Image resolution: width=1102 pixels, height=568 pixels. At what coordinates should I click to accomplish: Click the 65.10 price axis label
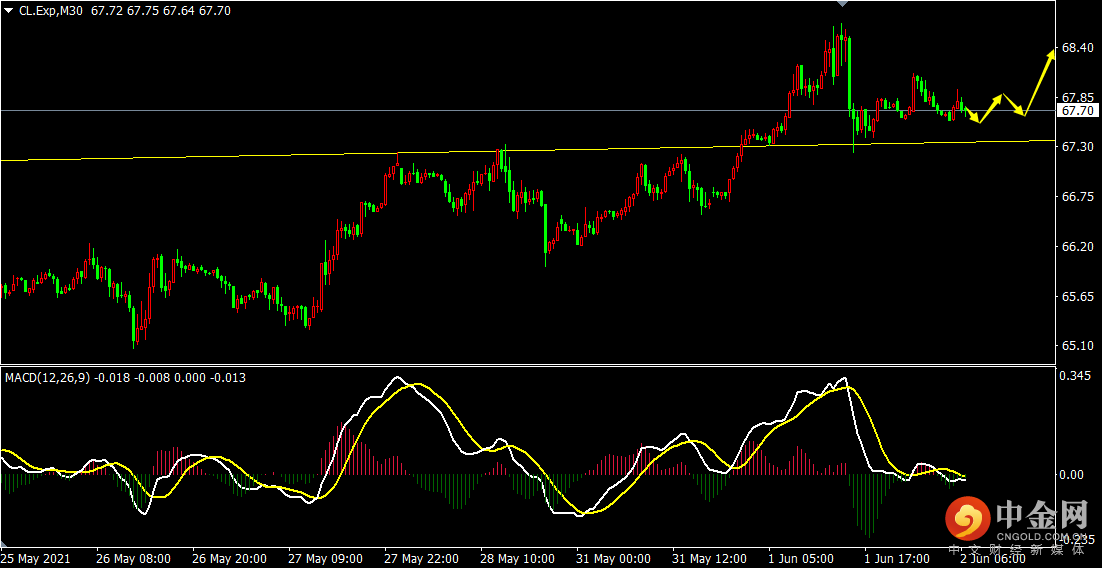click(x=1077, y=346)
